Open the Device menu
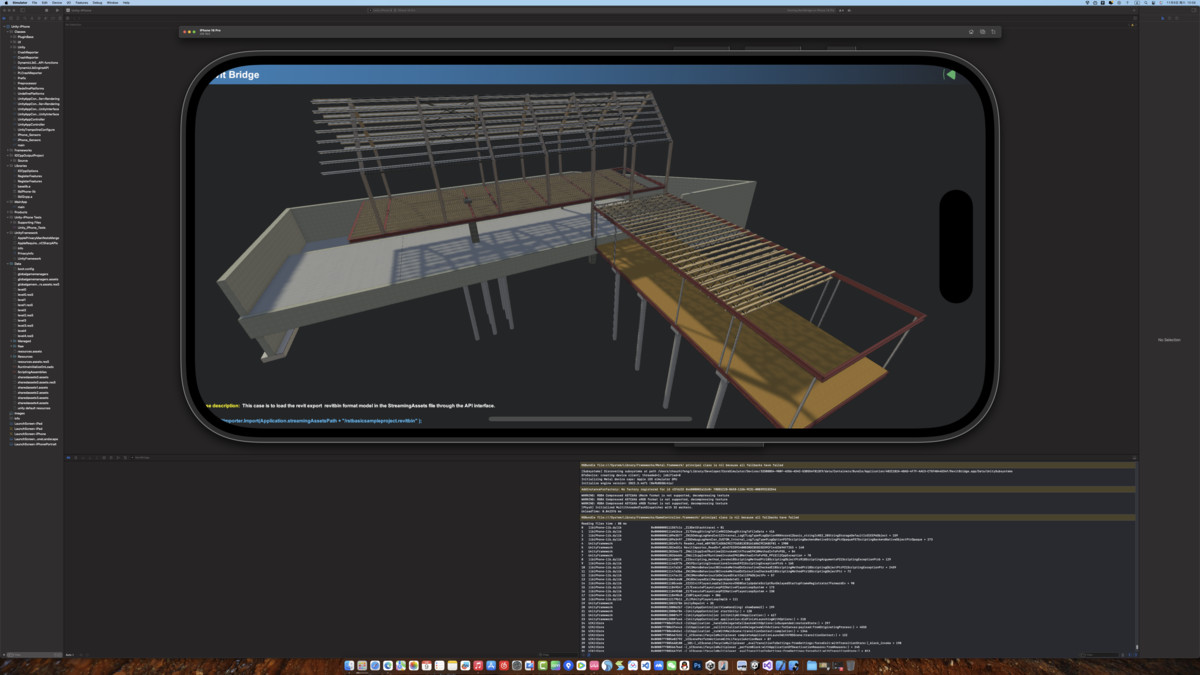The width and height of the screenshot is (1200, 675). click(x=57, y=2)
